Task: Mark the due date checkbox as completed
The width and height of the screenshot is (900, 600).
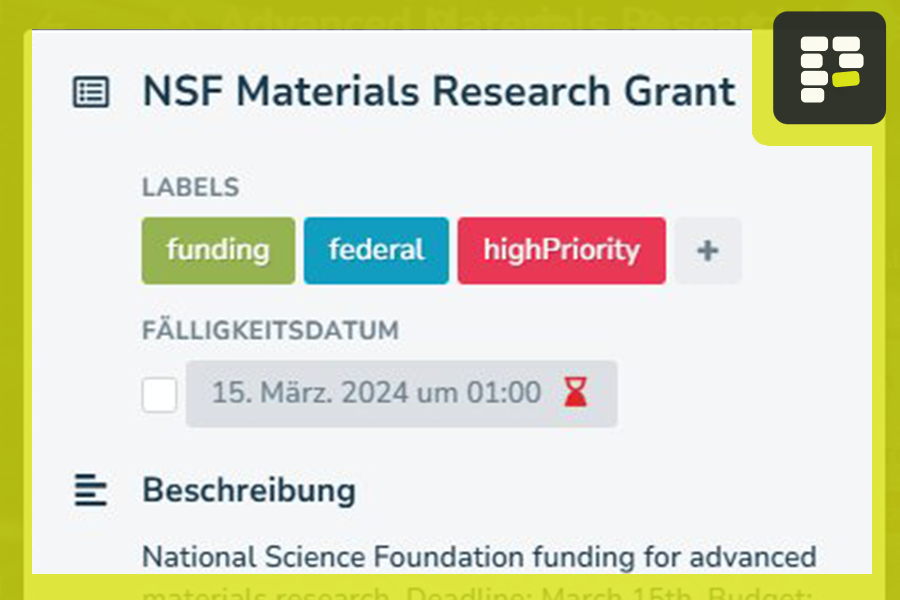Action: point(159,394)
